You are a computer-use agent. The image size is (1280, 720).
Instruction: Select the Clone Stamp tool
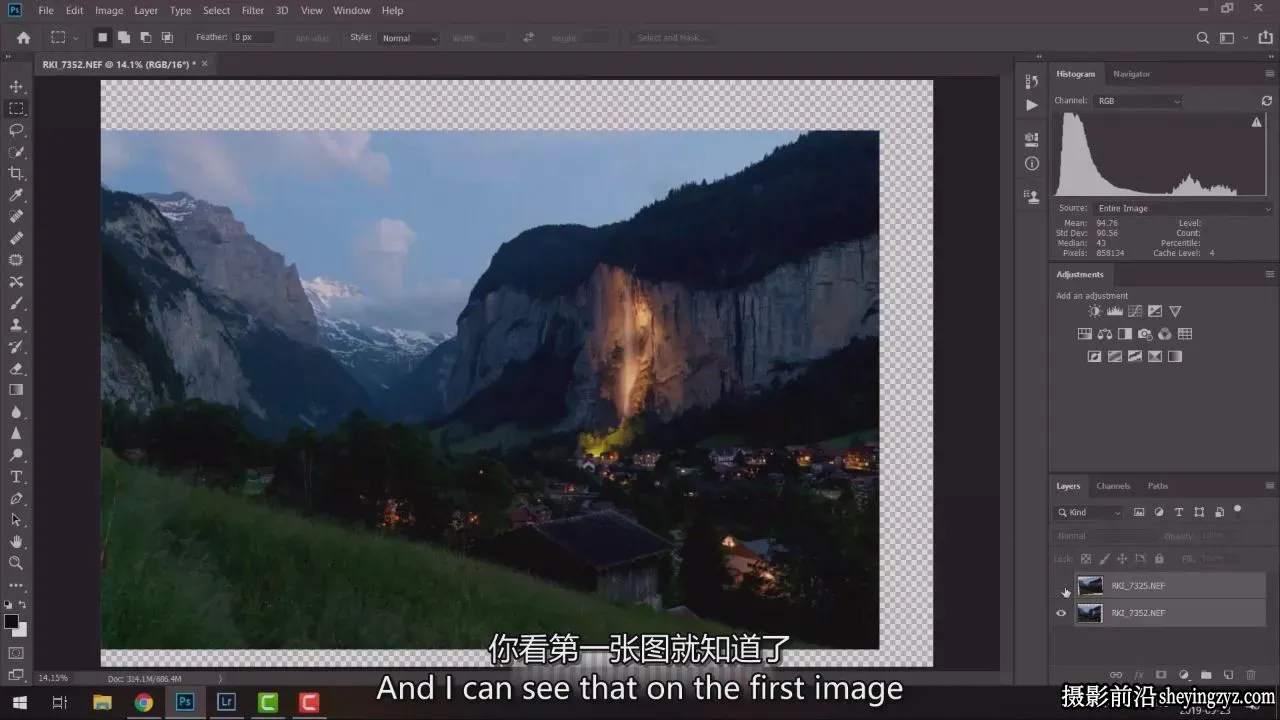(x=16, y=325)
